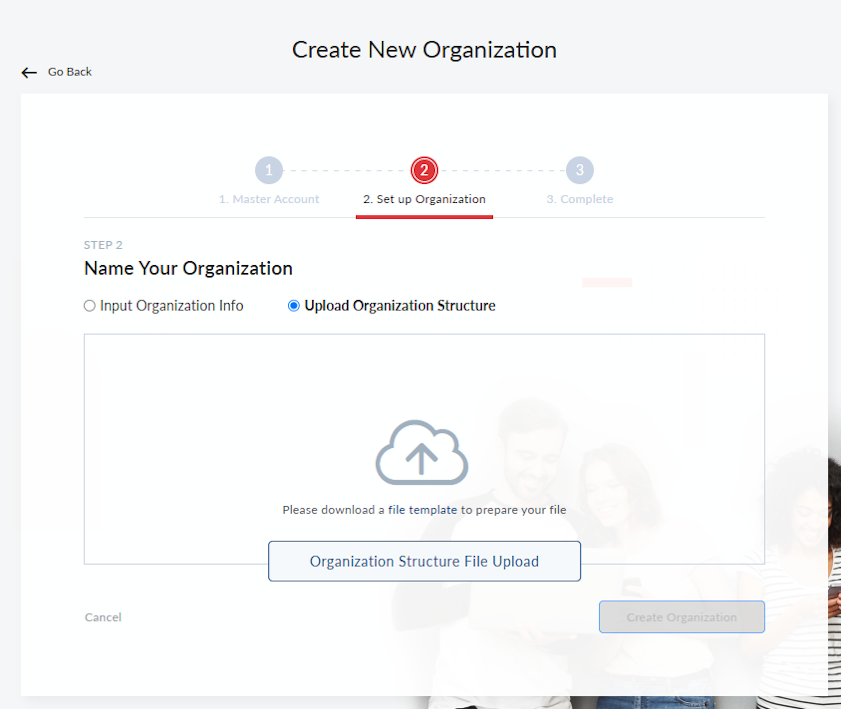This screenshot has height=709, width=841.
Task: Click the Go Back text label
Action: pos(69,71)
